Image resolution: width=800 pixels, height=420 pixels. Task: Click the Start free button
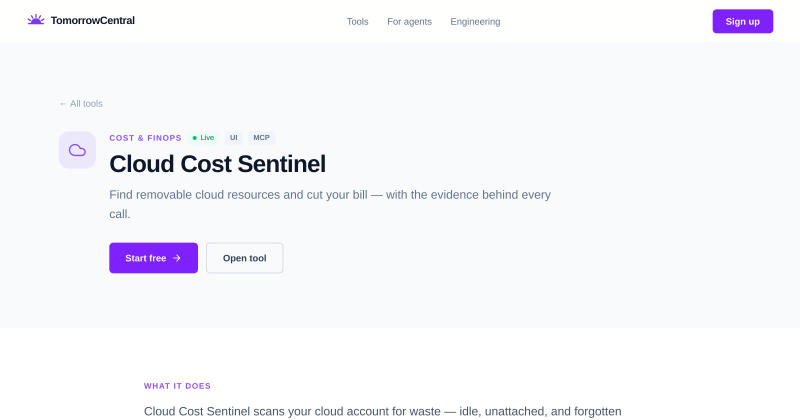pos(154,258)
